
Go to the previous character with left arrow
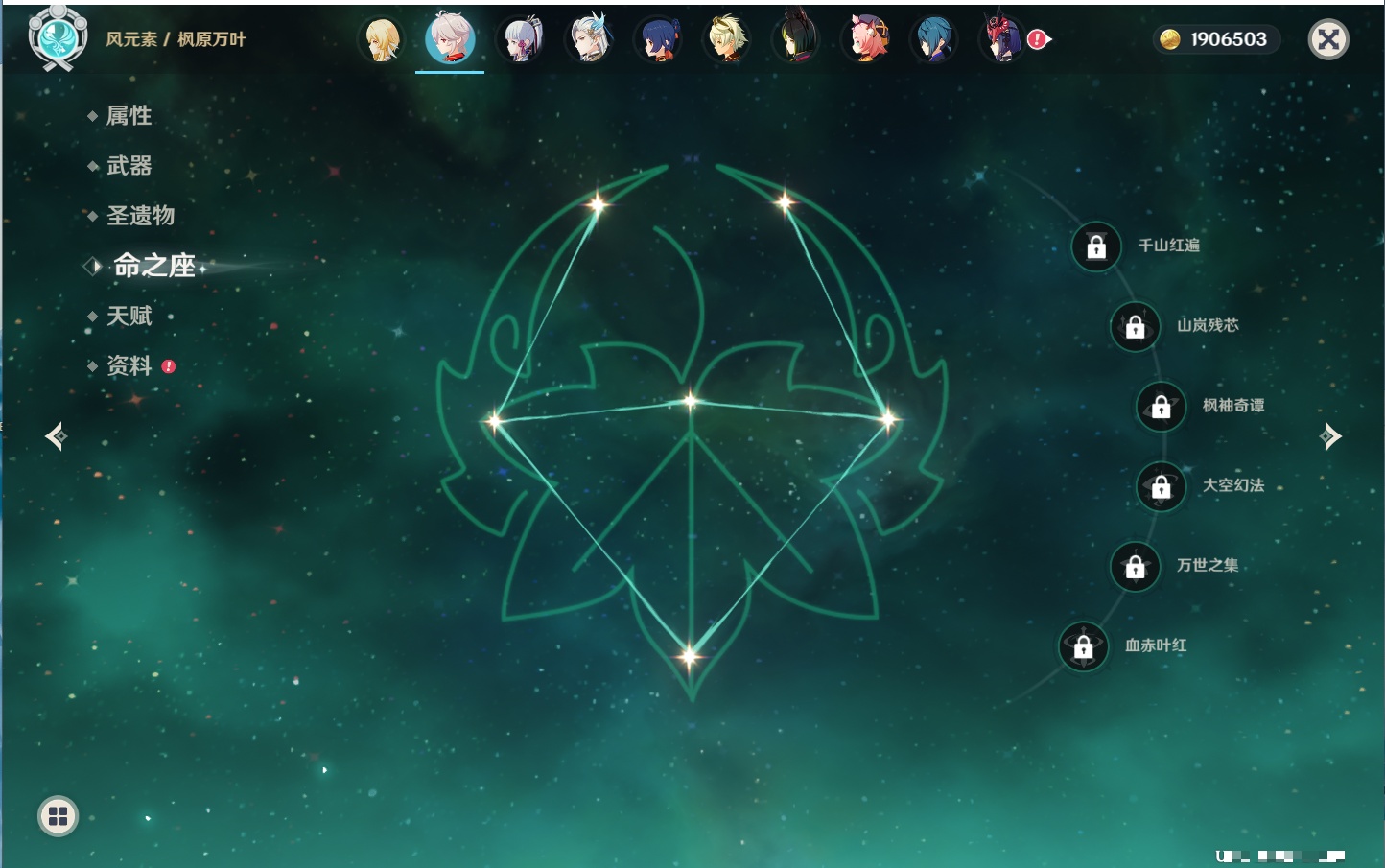[56, 436]
